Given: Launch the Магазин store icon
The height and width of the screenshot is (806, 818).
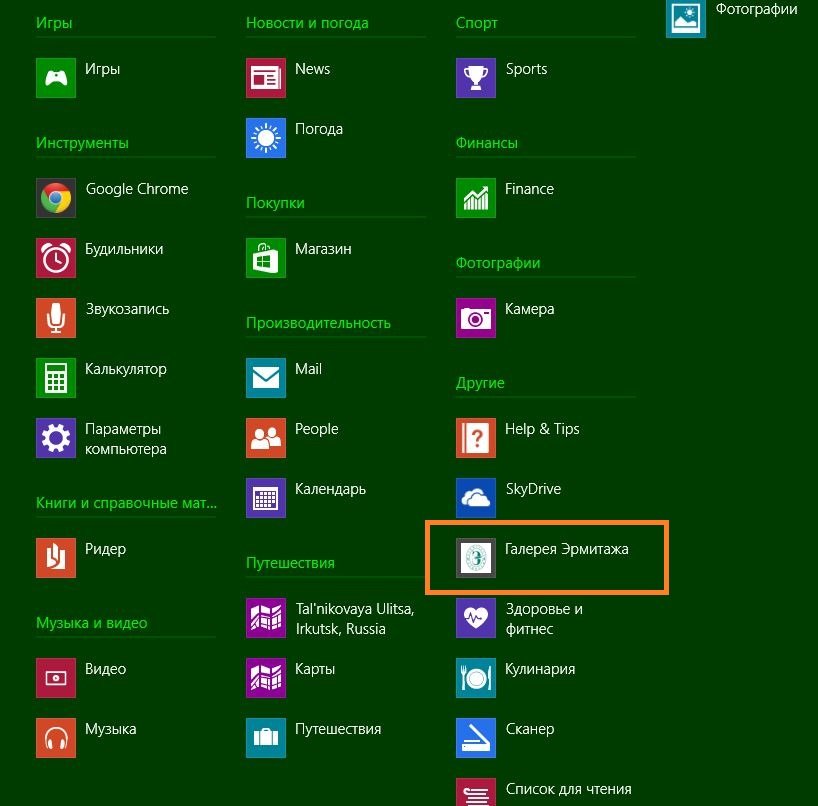Looking at the screenshot, I should pos(266,258).
